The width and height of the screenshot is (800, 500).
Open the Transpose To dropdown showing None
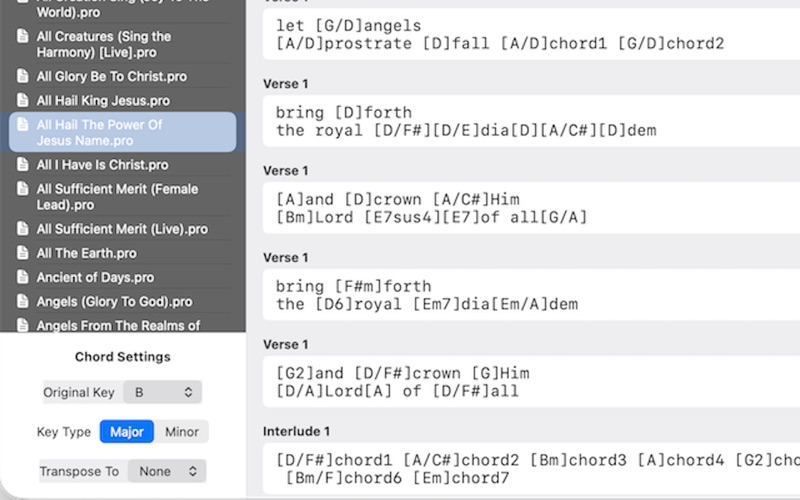click(167, 471)
